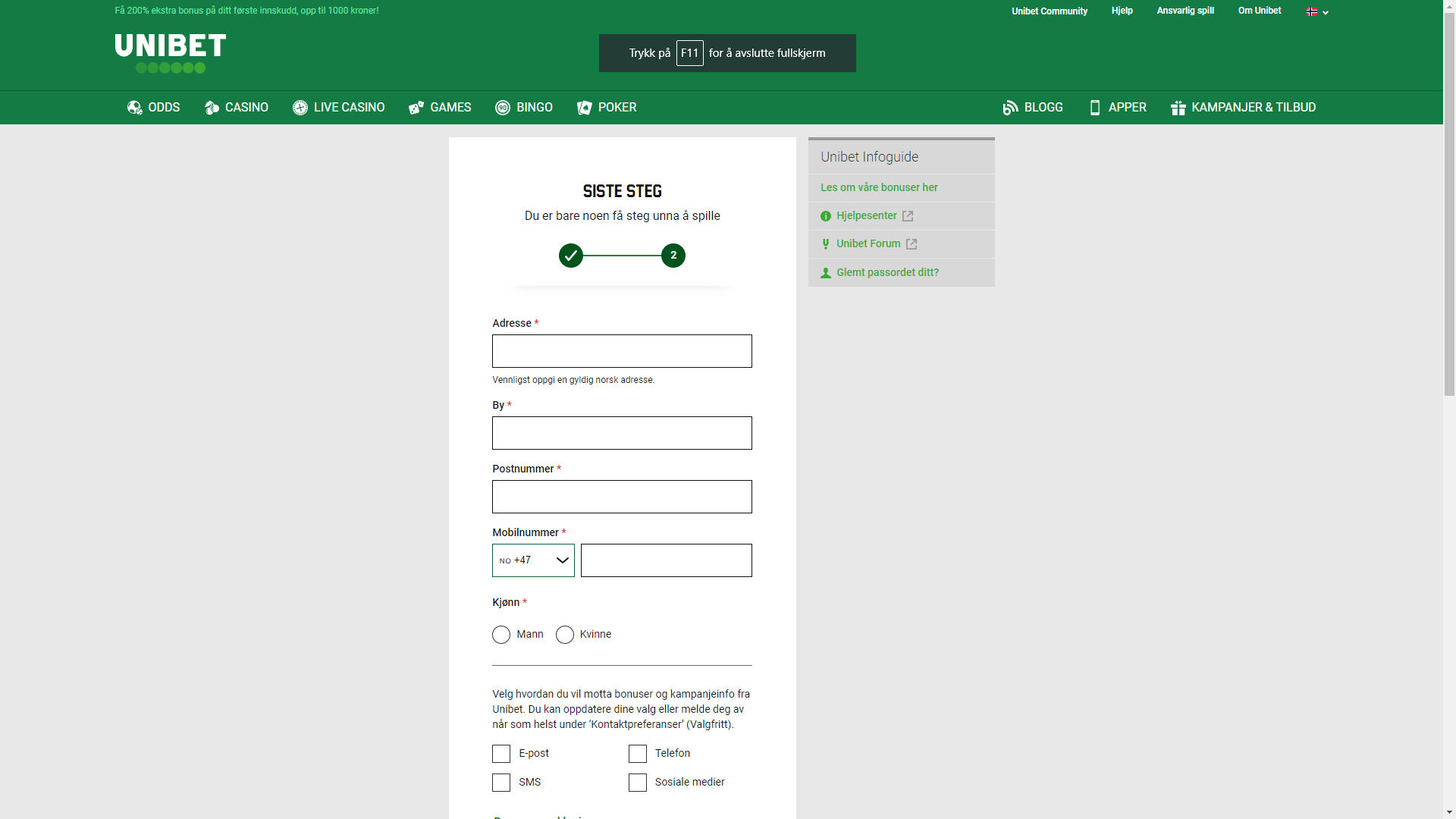The width and height of the screenshot is (1456, 819).
Task: Expand the language selector arrow
Action: 1326,13
